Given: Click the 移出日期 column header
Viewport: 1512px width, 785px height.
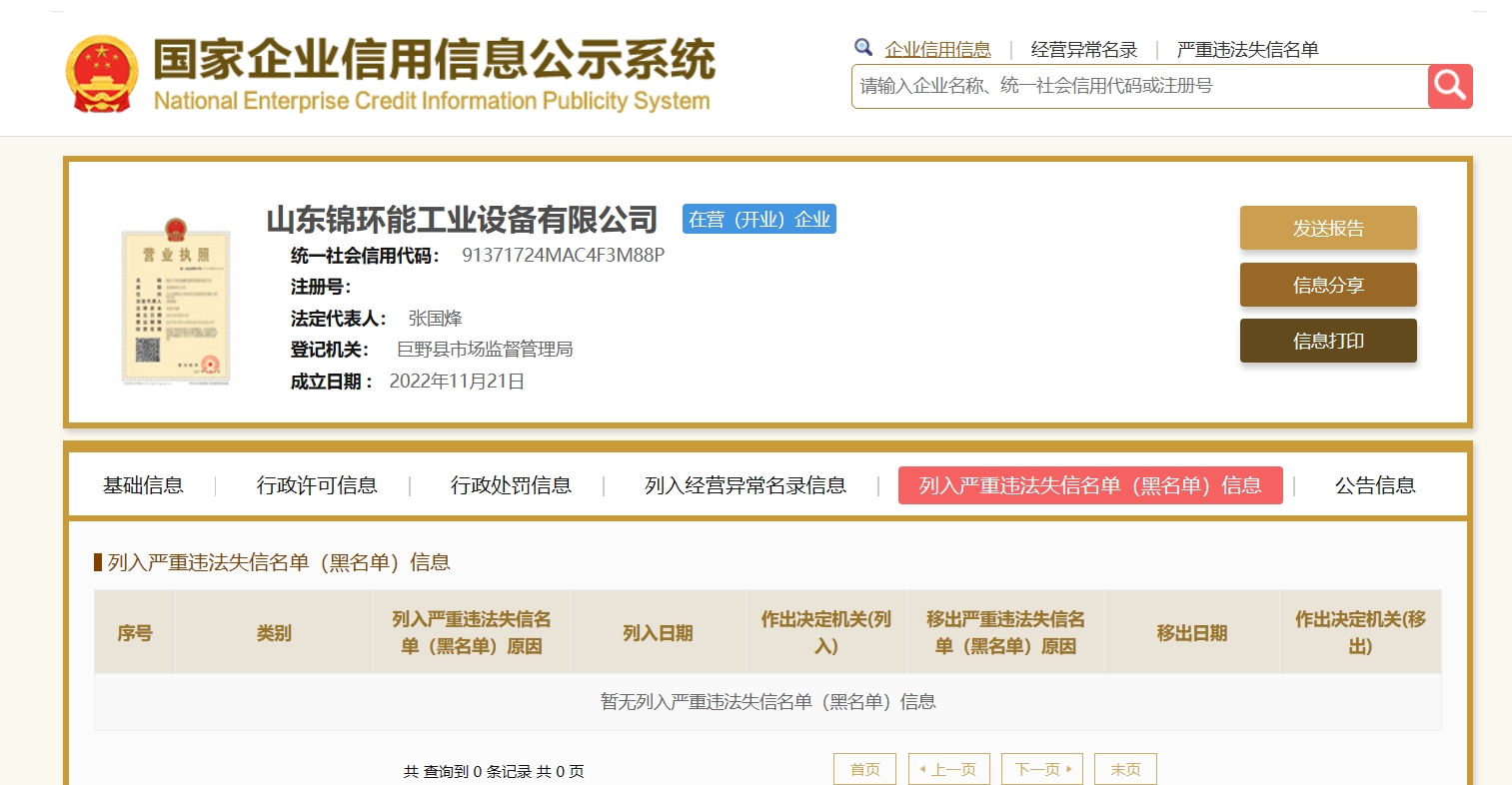Looking at the screenshot, I should coord(1192,632).
